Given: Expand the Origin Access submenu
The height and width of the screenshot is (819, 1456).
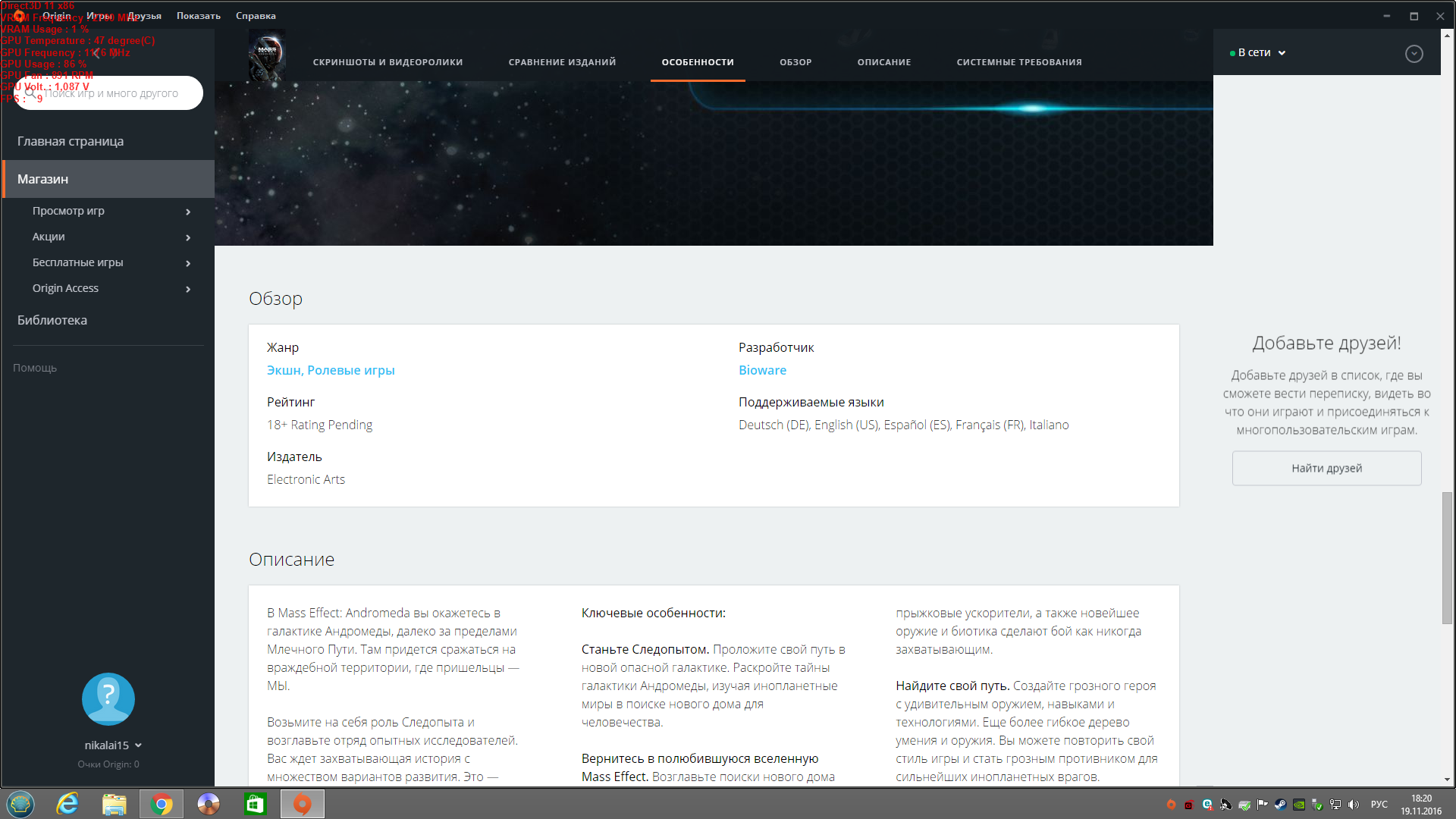Looking at the screenshot, I should [188, 289].
